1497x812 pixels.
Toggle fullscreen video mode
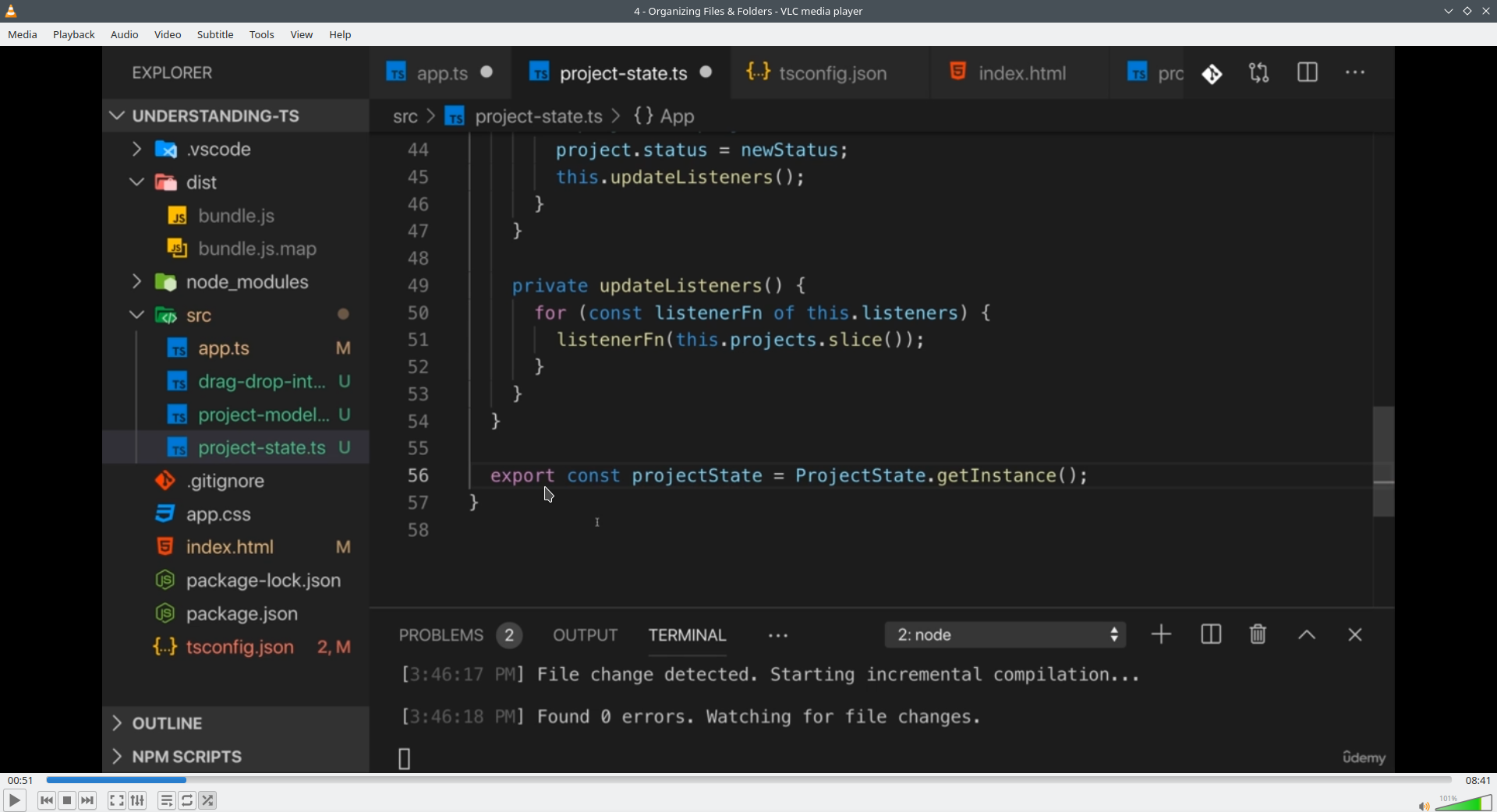[117, 800]
